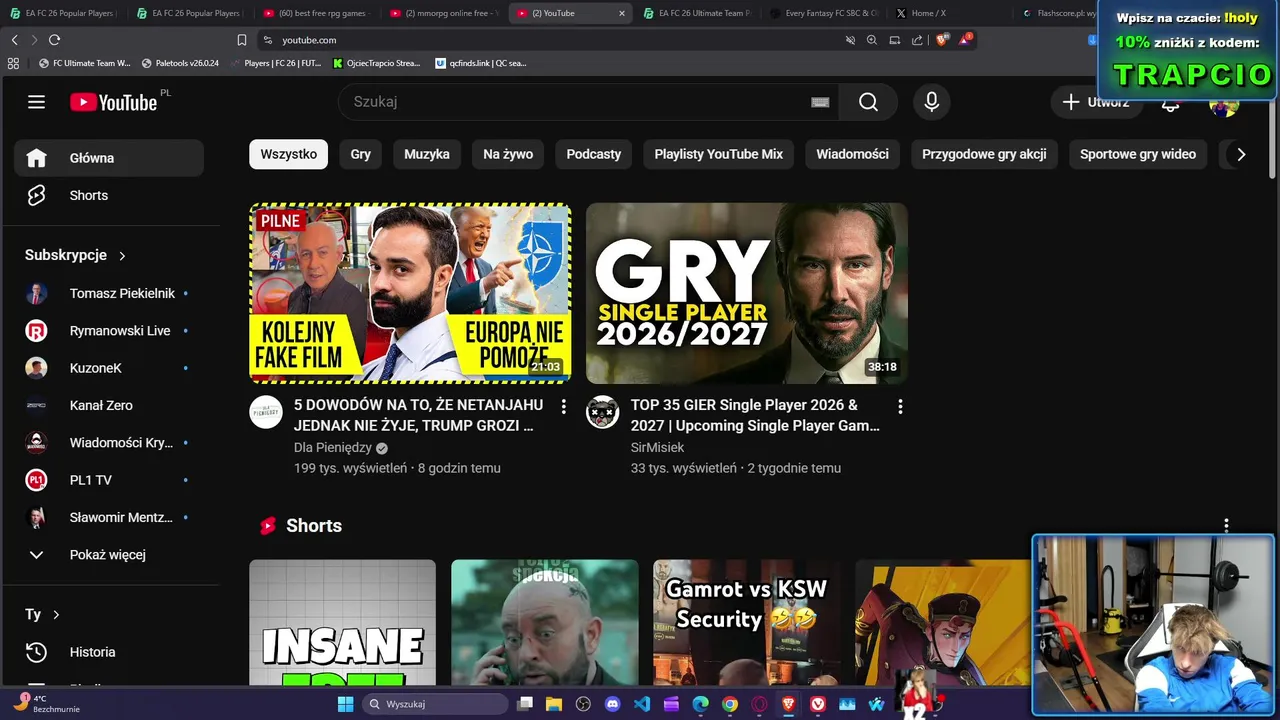Open the KOLEJNY FAKE FILM video thumbnail

click(410, 293)
